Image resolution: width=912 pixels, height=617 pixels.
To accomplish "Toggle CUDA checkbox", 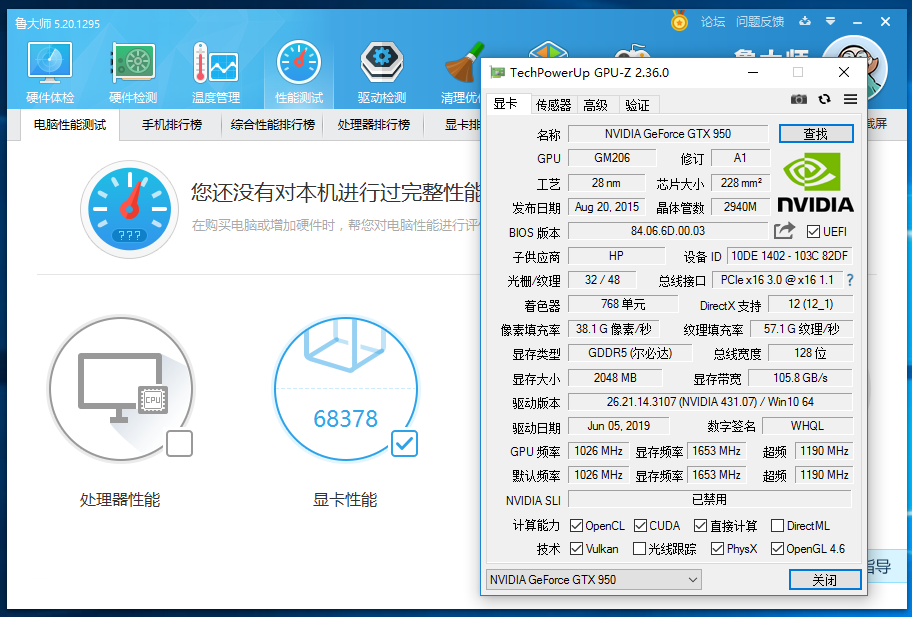I will 640,526.
